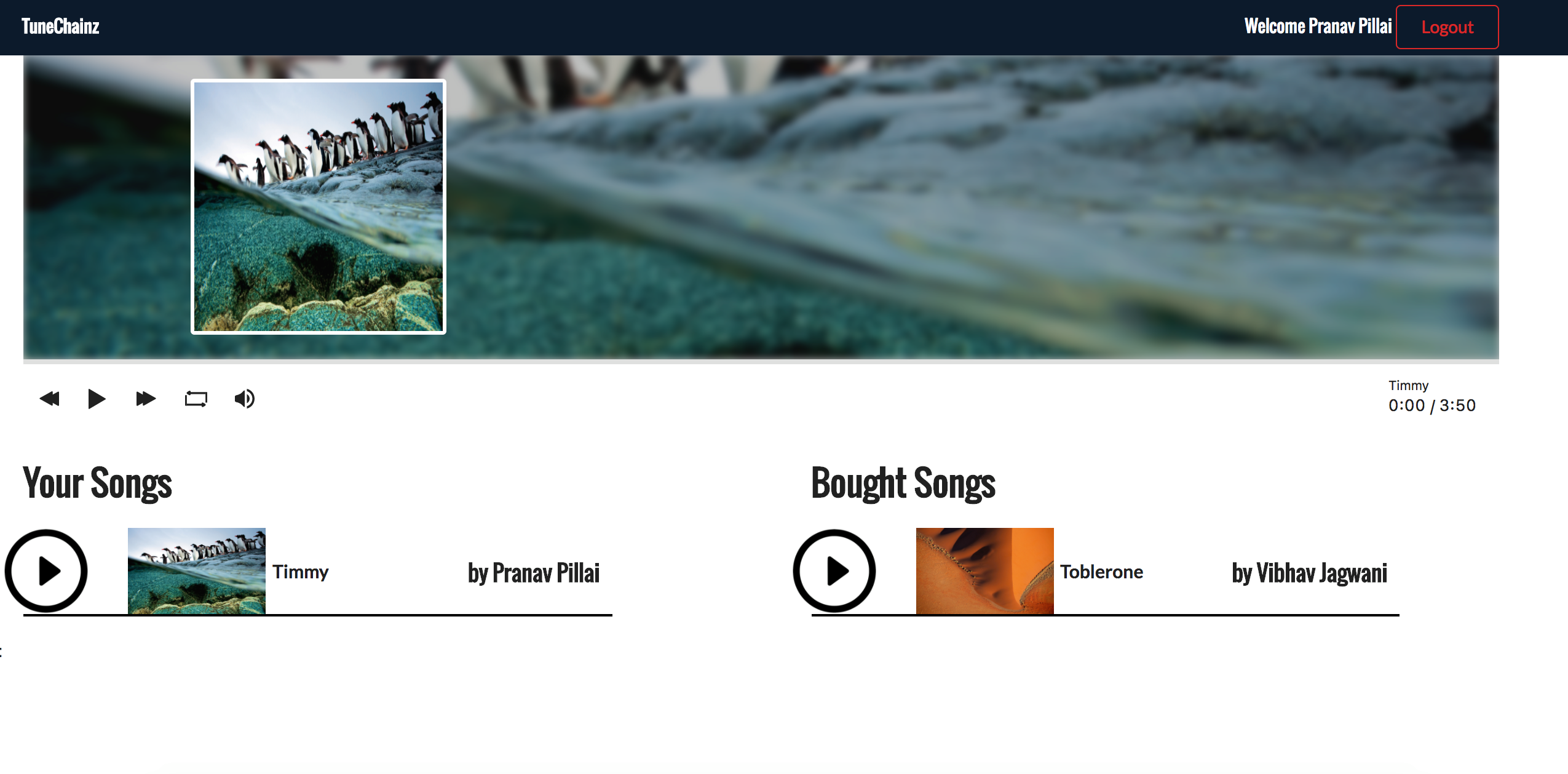
Task: Click the large penguin album cover art
Action: pyautogui.click(x=319, y=207)
